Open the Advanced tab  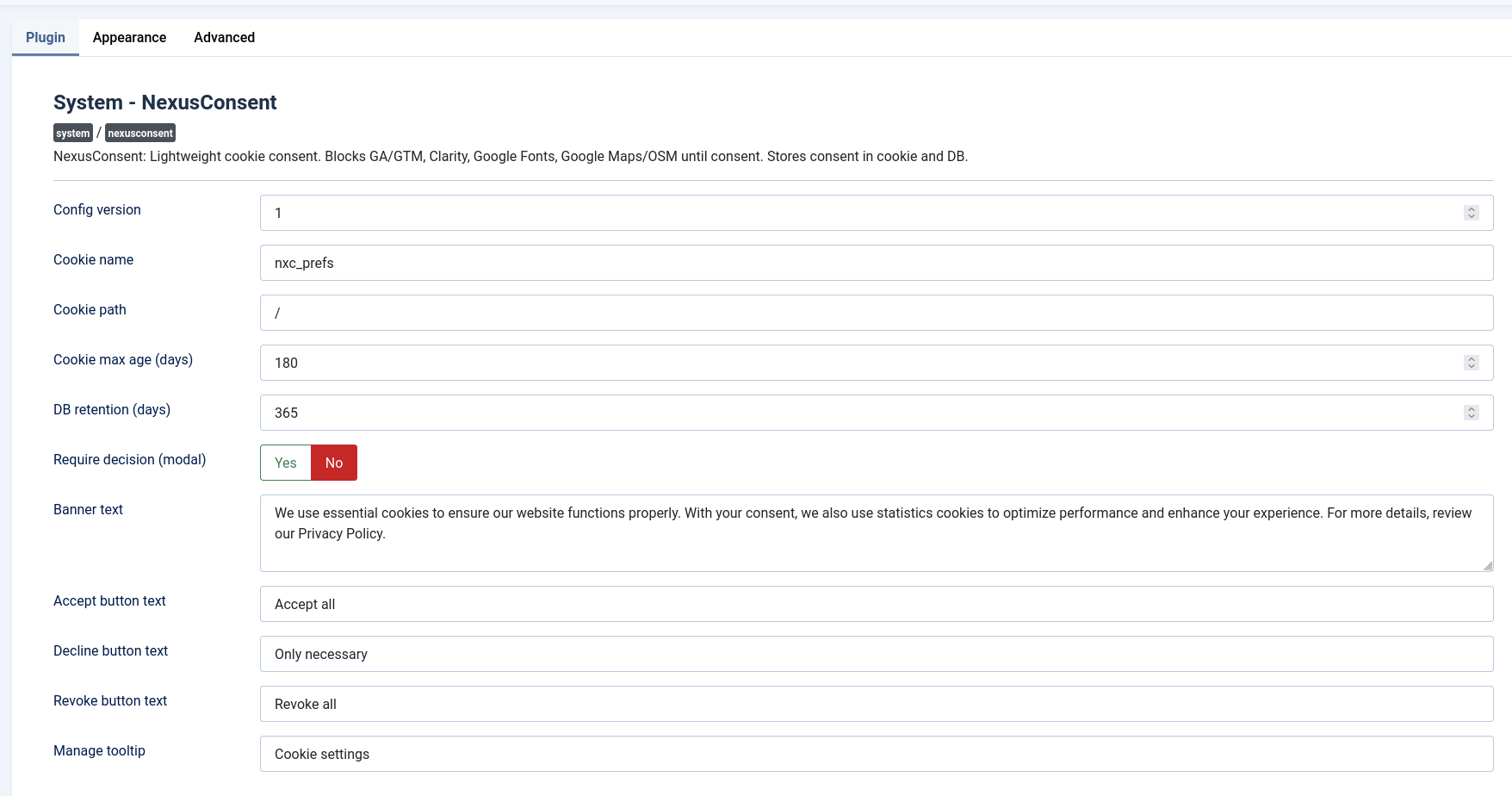(x=224, y=37)
